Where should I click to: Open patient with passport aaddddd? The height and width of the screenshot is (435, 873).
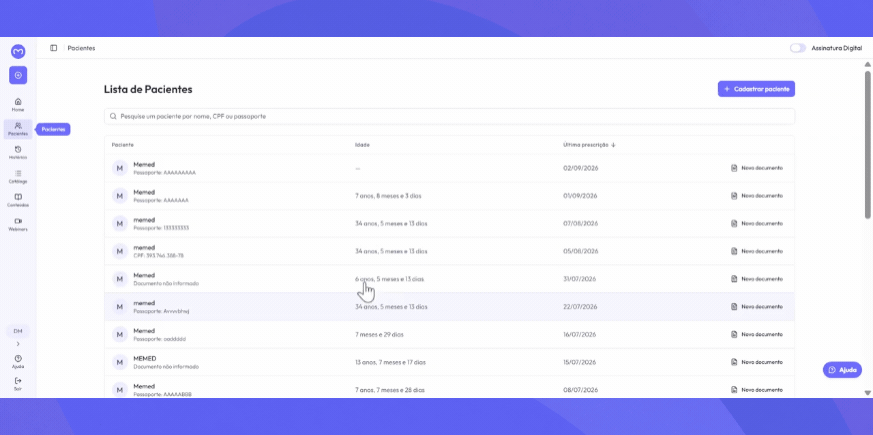[449, 335]
